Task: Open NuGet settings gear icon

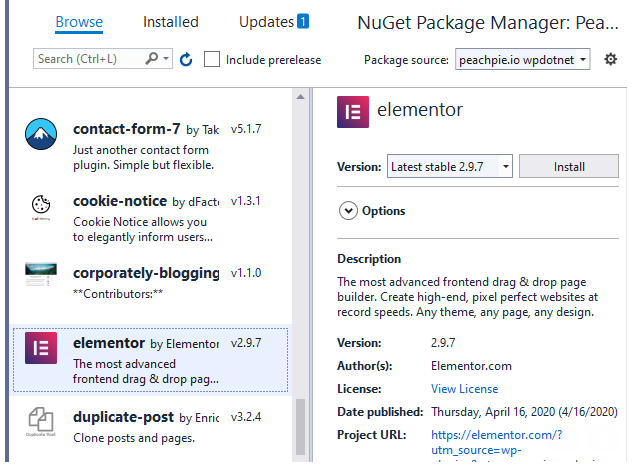Action: (x=610, y=59)
